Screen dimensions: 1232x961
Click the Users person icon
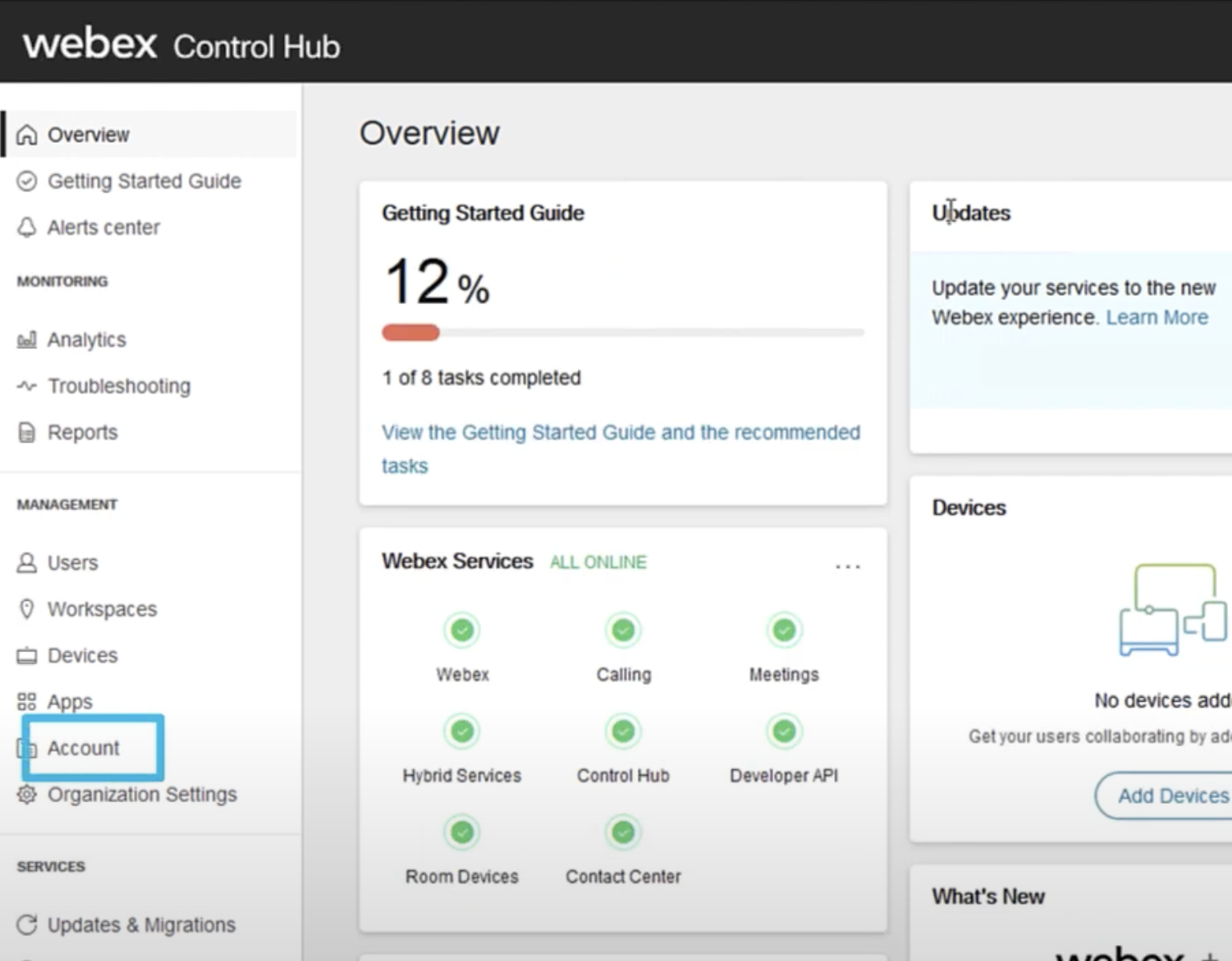(x=26, y=563)
